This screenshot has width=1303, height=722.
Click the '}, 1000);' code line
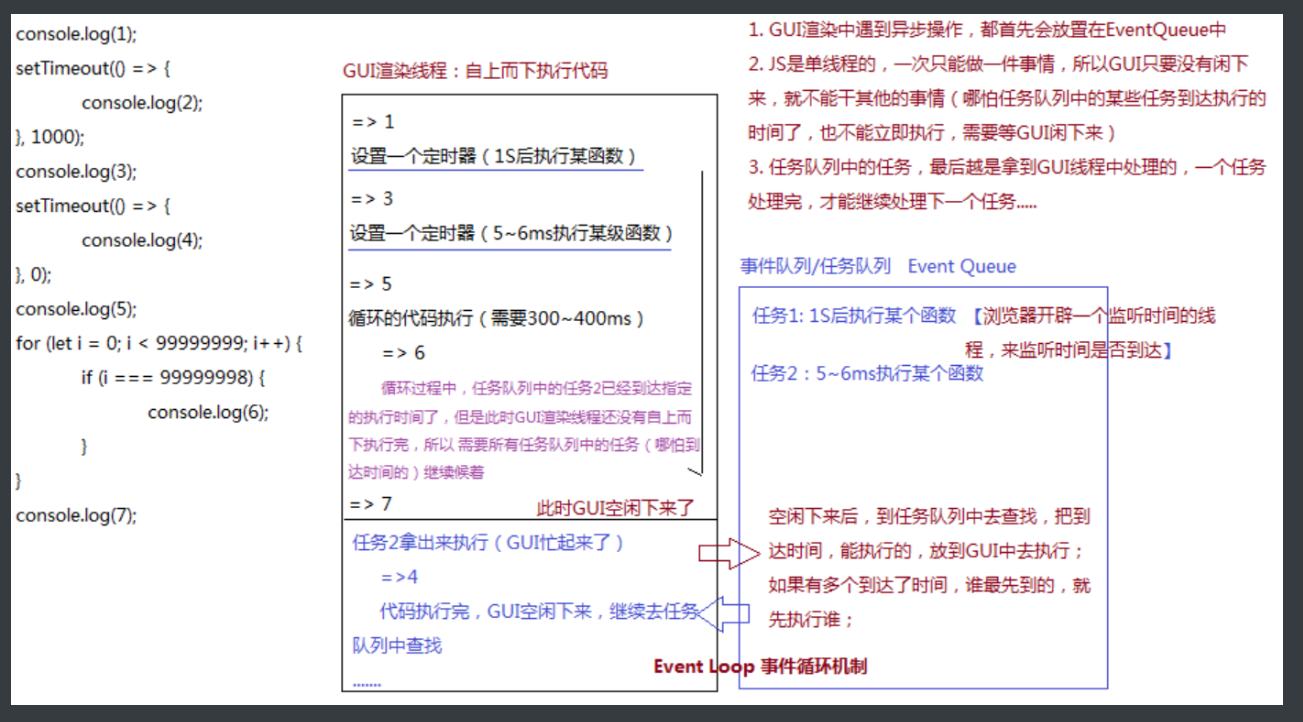coord(50,137)
